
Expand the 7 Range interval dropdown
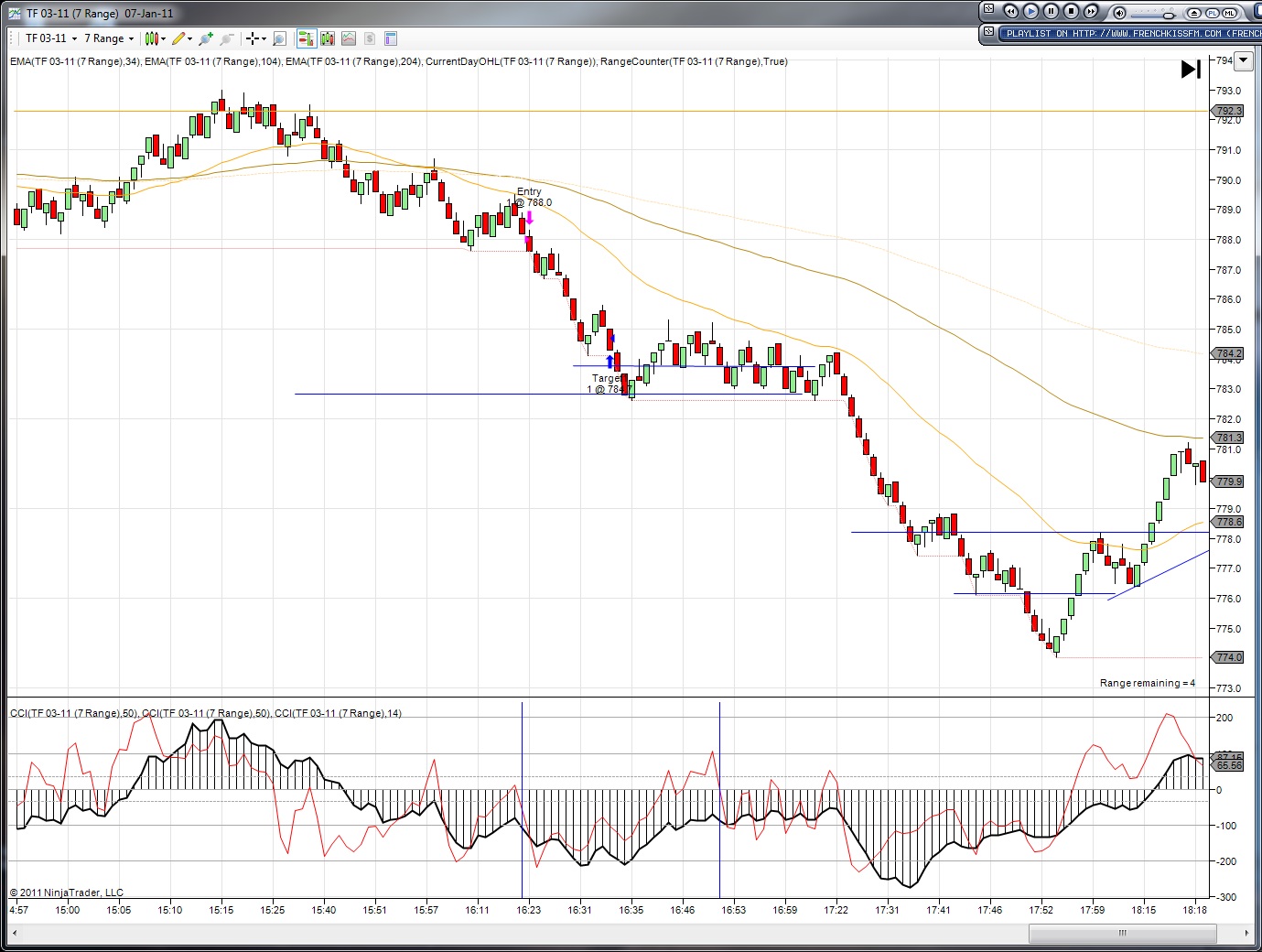(109, 38)
